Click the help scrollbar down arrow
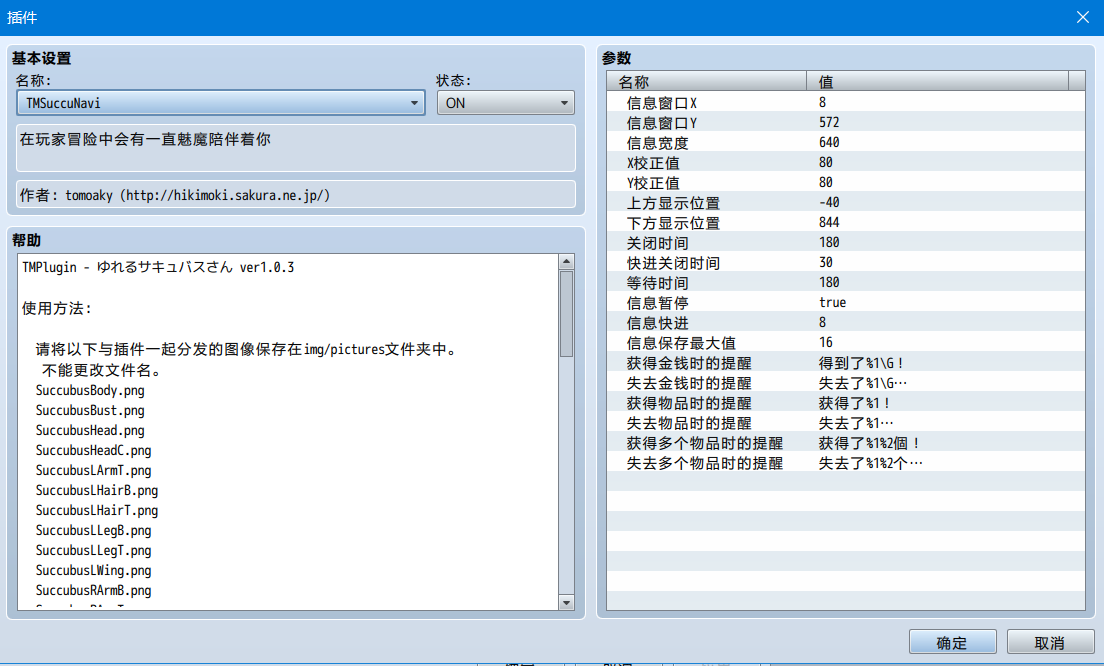1104x666 pixels. [x=566, y=602]
